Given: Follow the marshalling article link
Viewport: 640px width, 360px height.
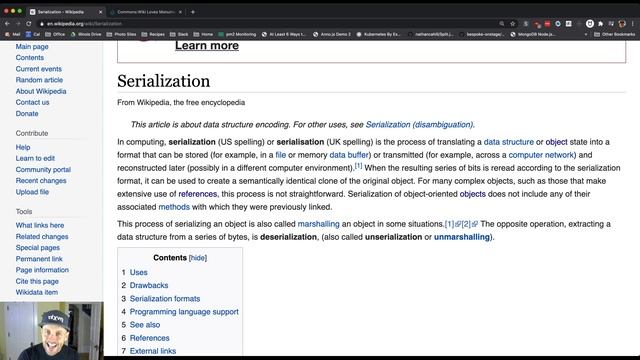Looking at the screenshot, I should point(318,224).
